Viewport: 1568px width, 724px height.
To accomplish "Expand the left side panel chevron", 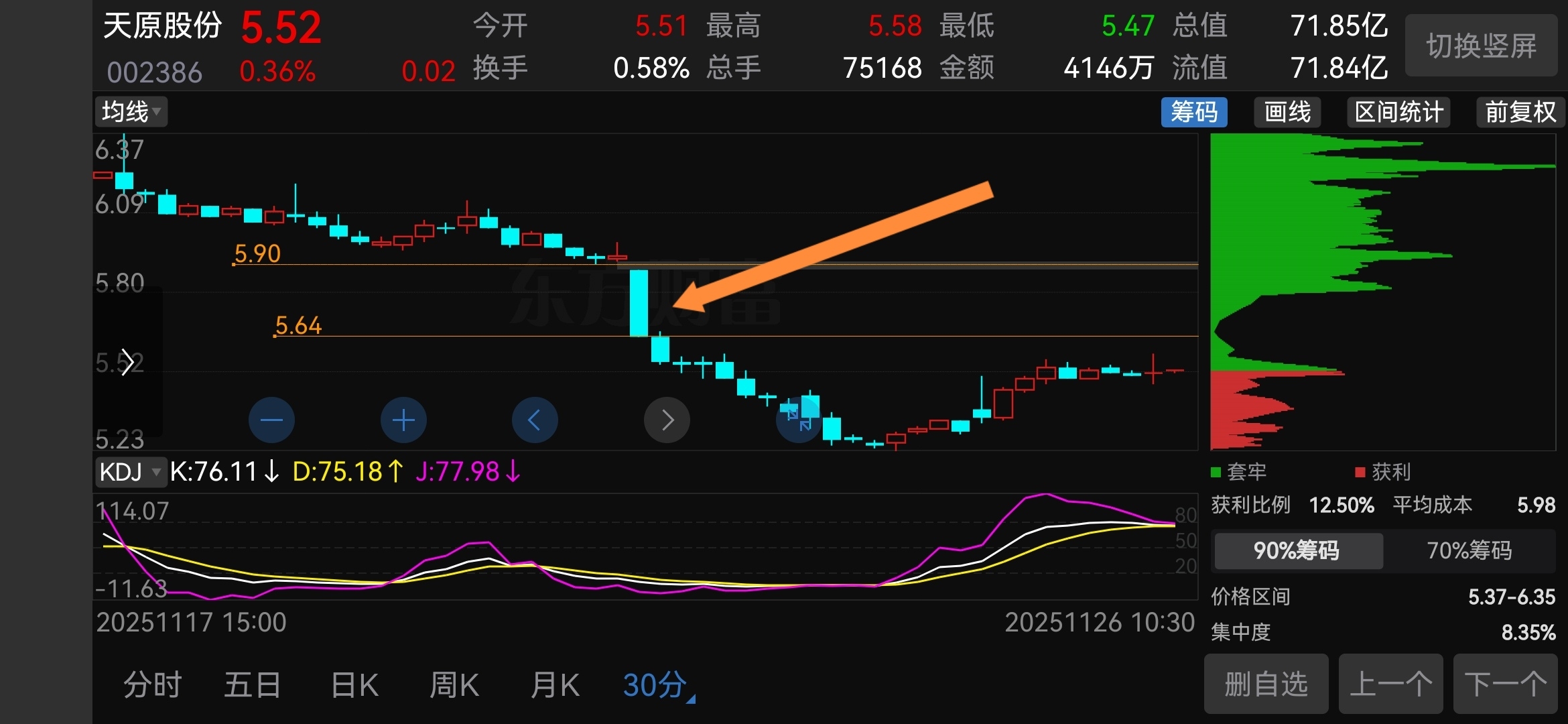I will (x=127, y=363).
